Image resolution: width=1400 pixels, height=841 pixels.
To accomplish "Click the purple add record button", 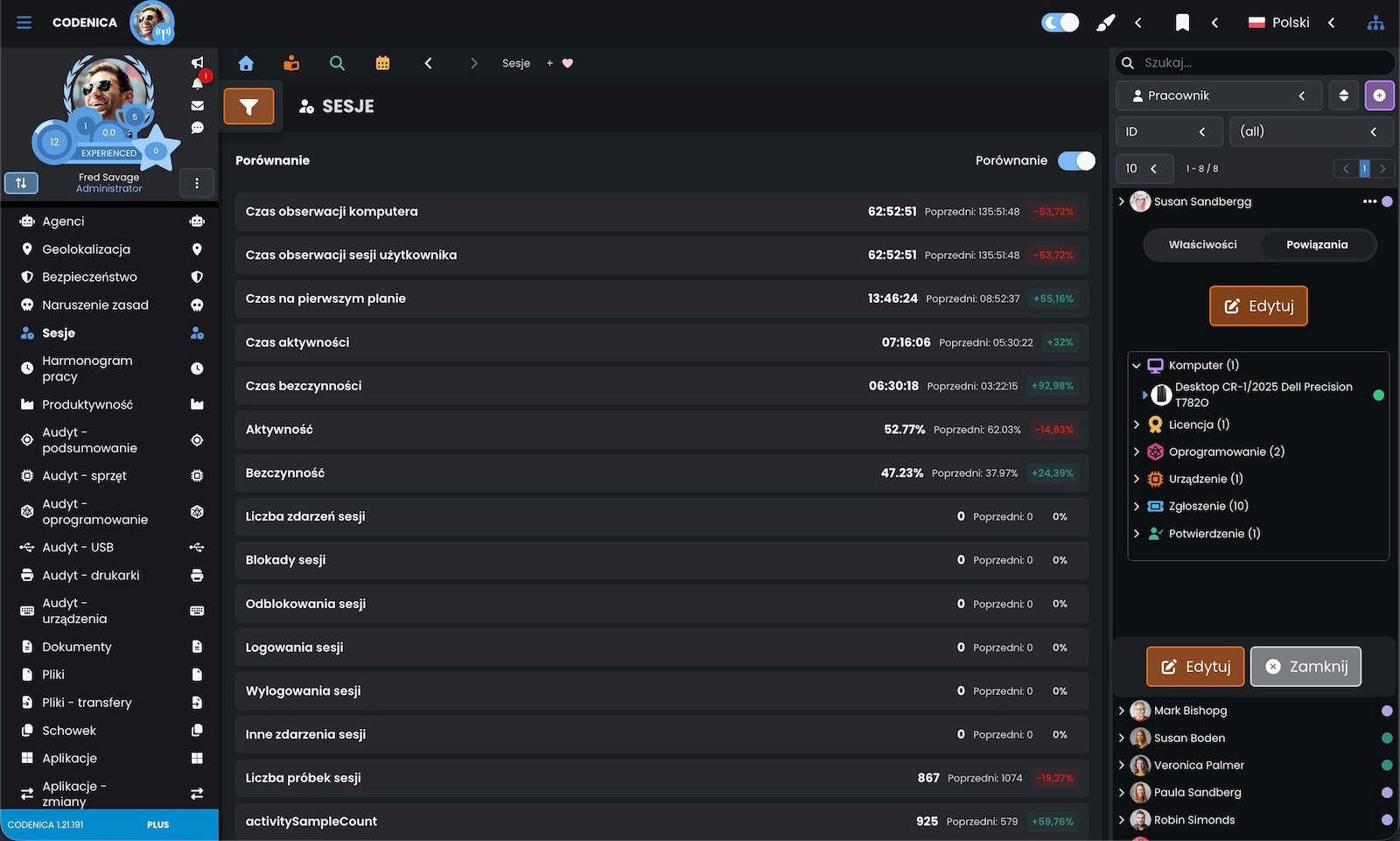I will (x=1379, y=95).
